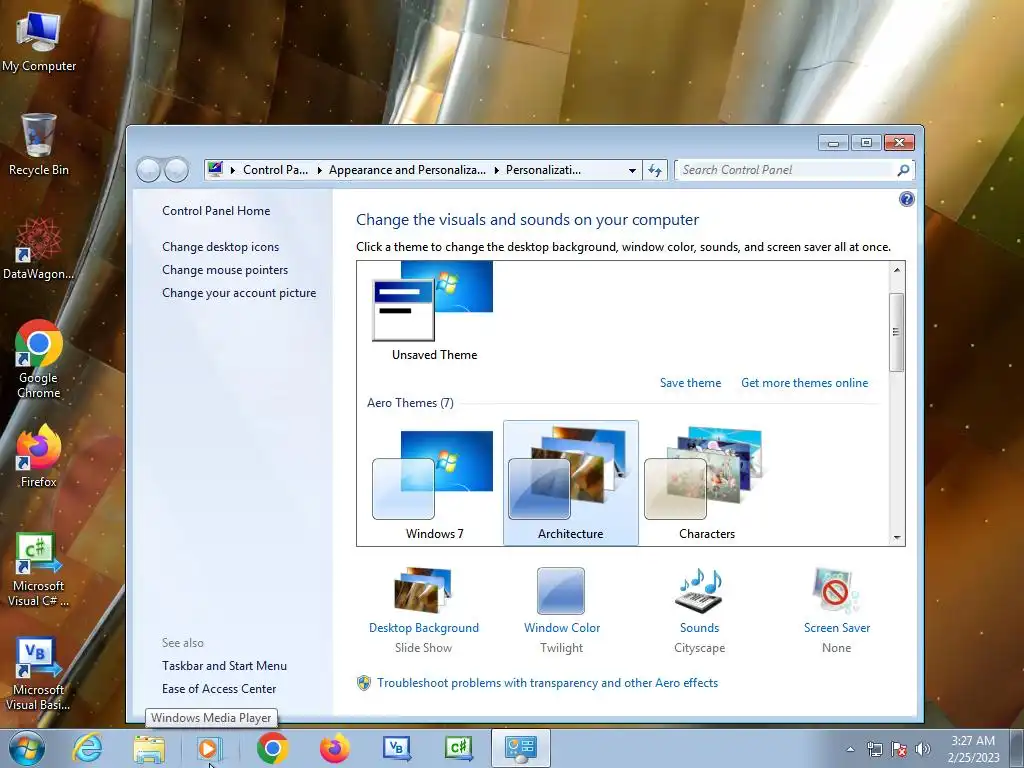Click the taskbar clock and date
The height and width of the screenshot is (768, 1024).
coord(973,748)
